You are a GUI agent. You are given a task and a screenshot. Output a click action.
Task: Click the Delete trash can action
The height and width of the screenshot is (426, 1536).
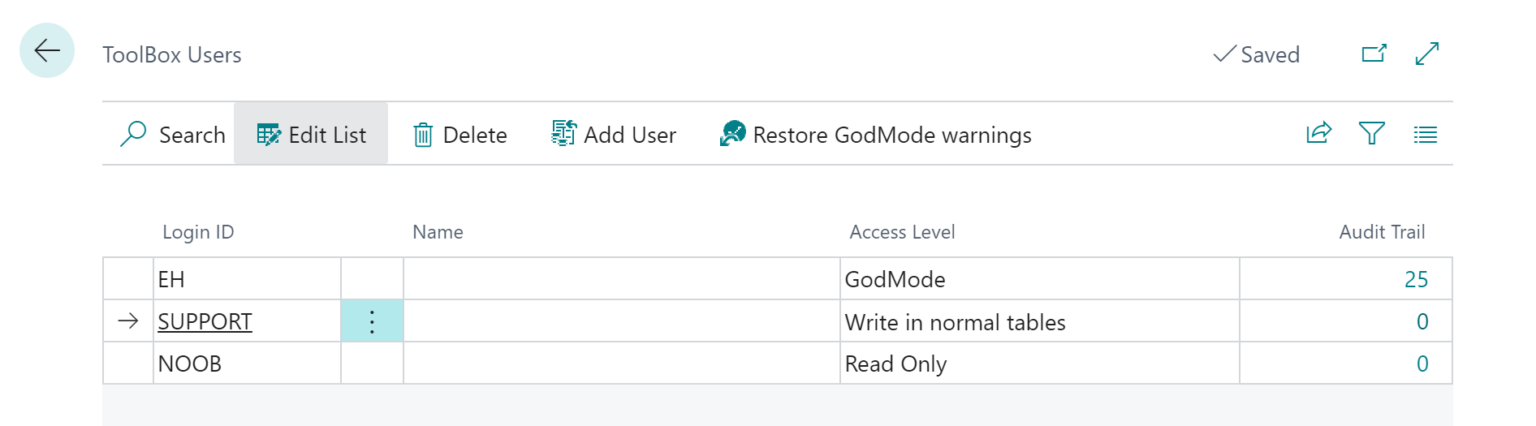click(x=460, y=135)
